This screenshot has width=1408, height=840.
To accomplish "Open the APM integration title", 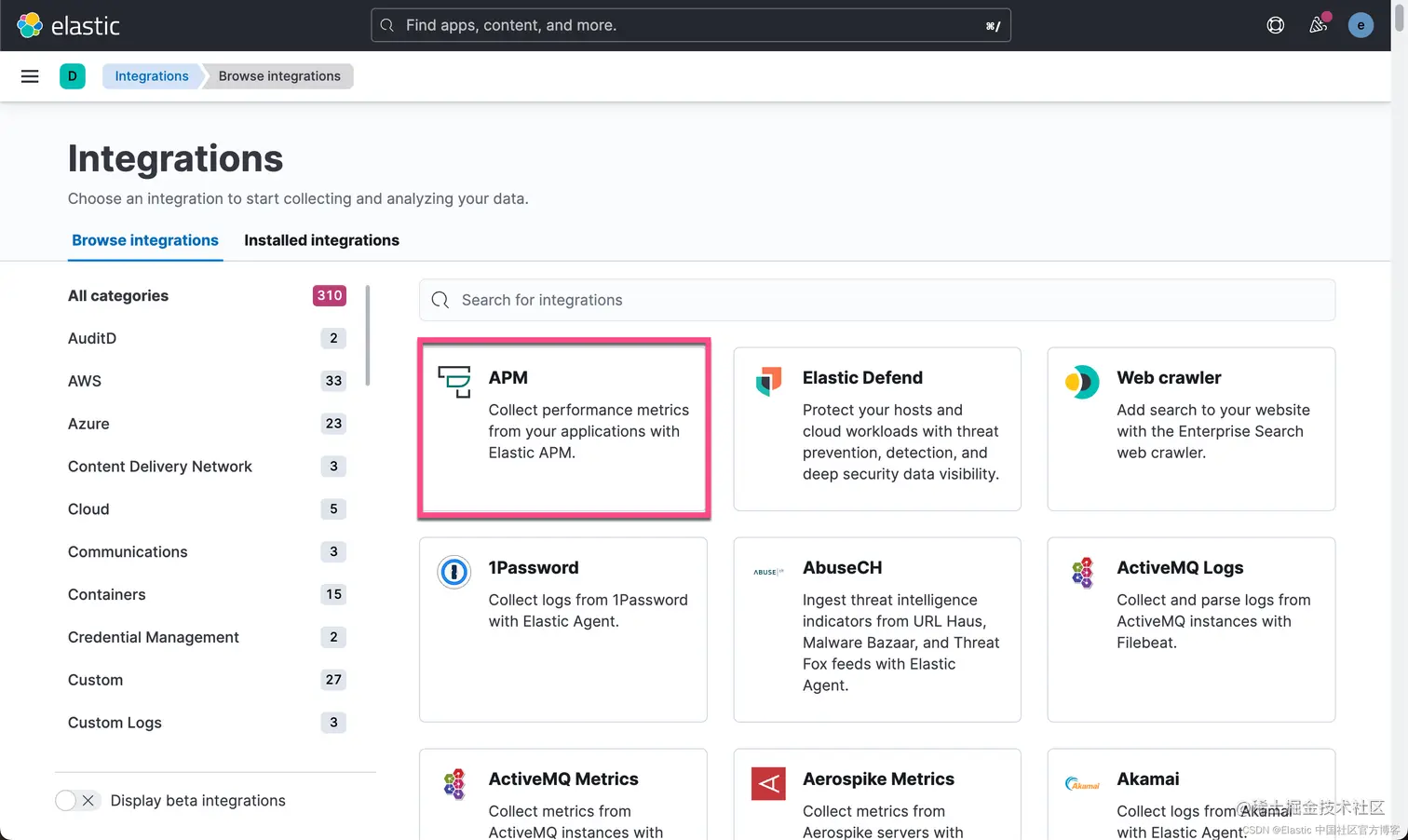I will click(508, 377).
